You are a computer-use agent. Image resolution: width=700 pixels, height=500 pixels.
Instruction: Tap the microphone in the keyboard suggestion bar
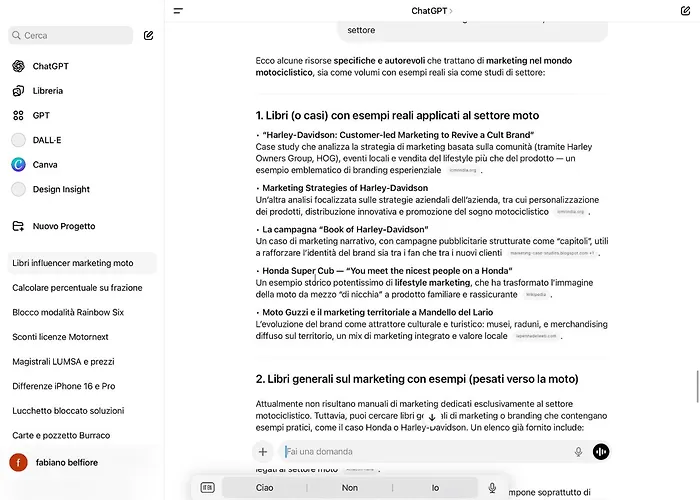pos(492,488)
